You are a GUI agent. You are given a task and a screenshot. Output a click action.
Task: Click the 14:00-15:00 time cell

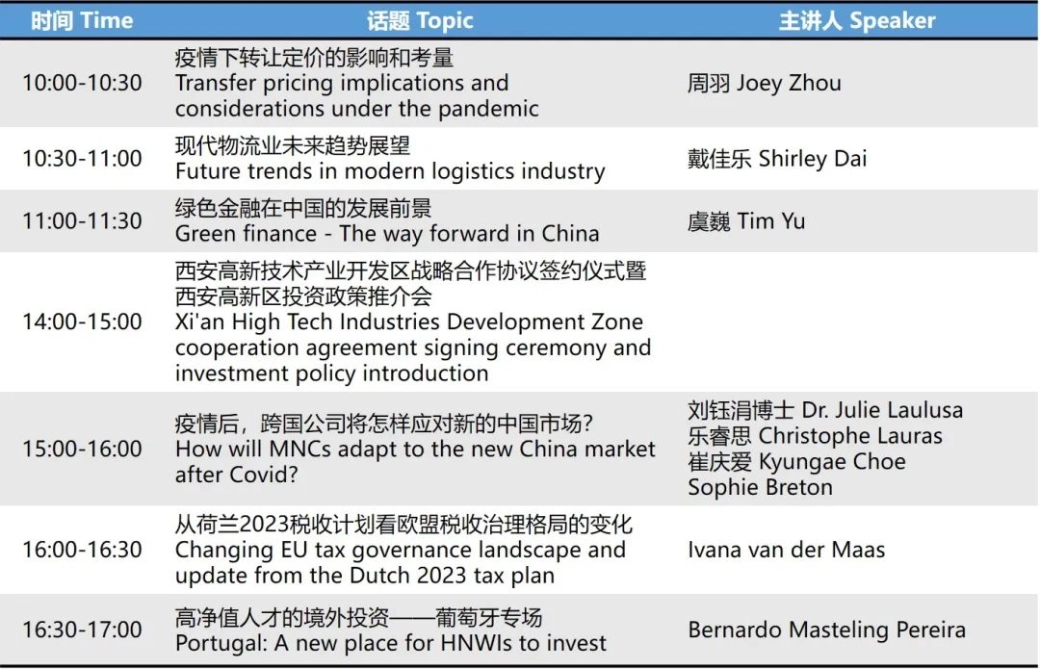tap(82, 322)
